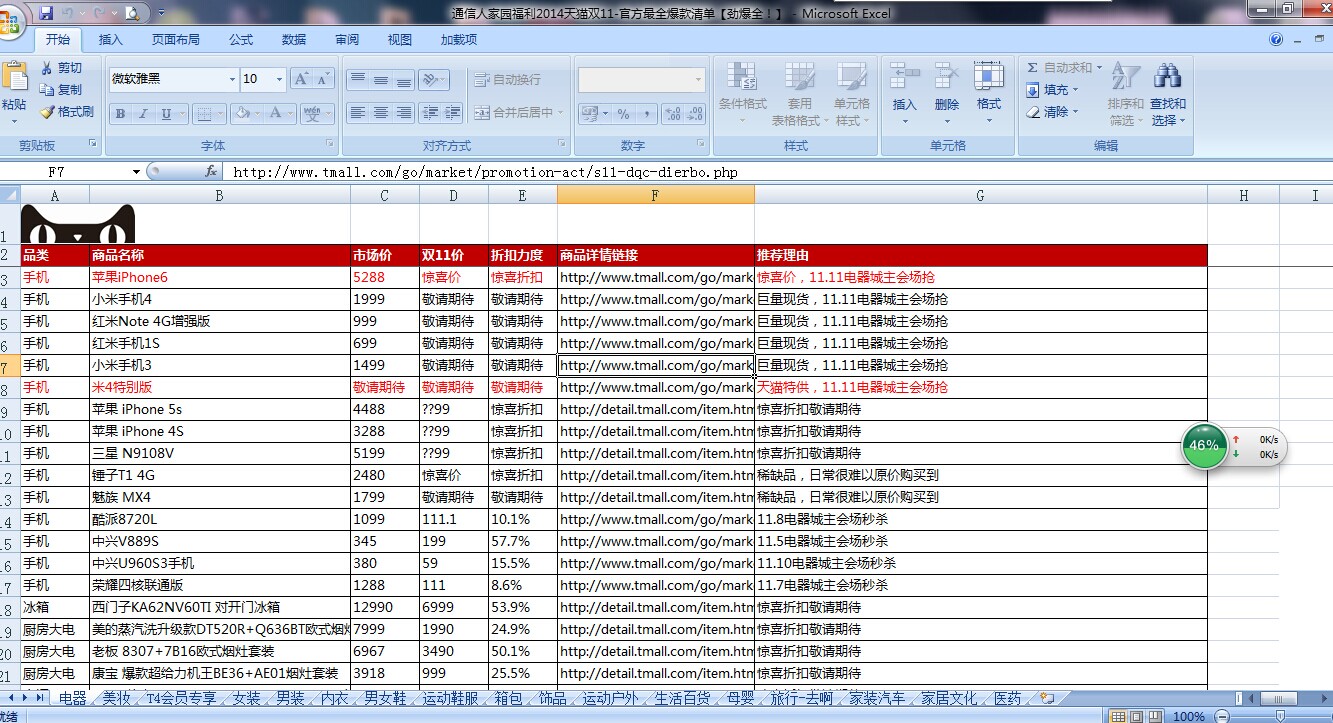Toggle italic formatting
1333x723 pixels.
(x=144, y=113)
